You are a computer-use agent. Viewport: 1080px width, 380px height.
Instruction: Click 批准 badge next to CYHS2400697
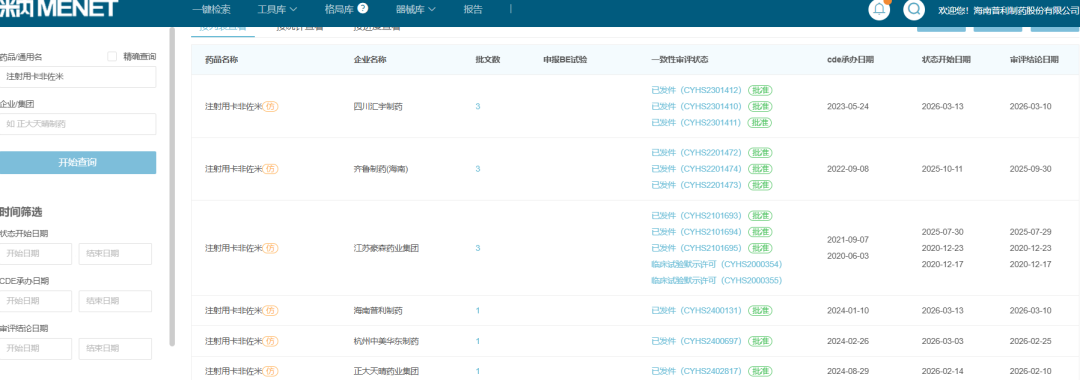[760, 341]
